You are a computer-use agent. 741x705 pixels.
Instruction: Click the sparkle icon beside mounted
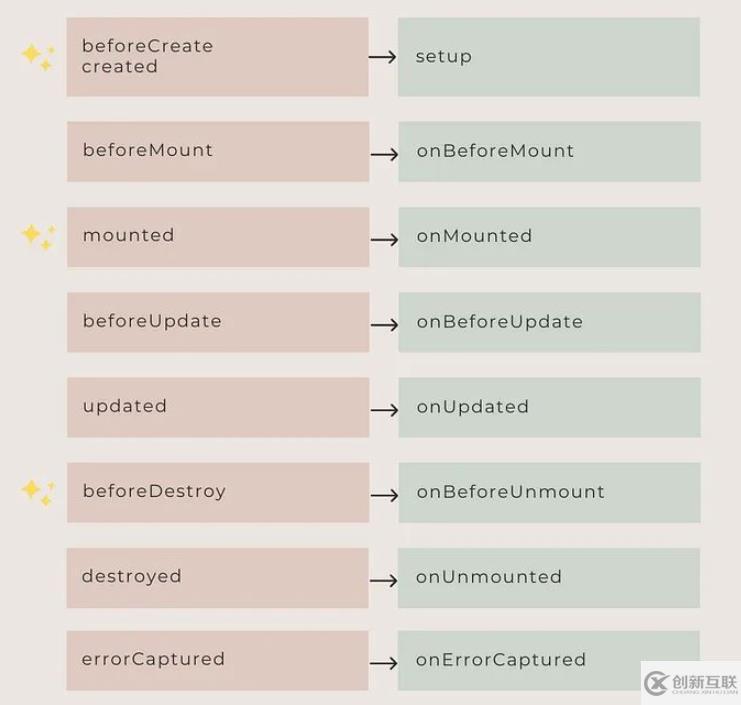pyautogui.click(x=38, y=236)
